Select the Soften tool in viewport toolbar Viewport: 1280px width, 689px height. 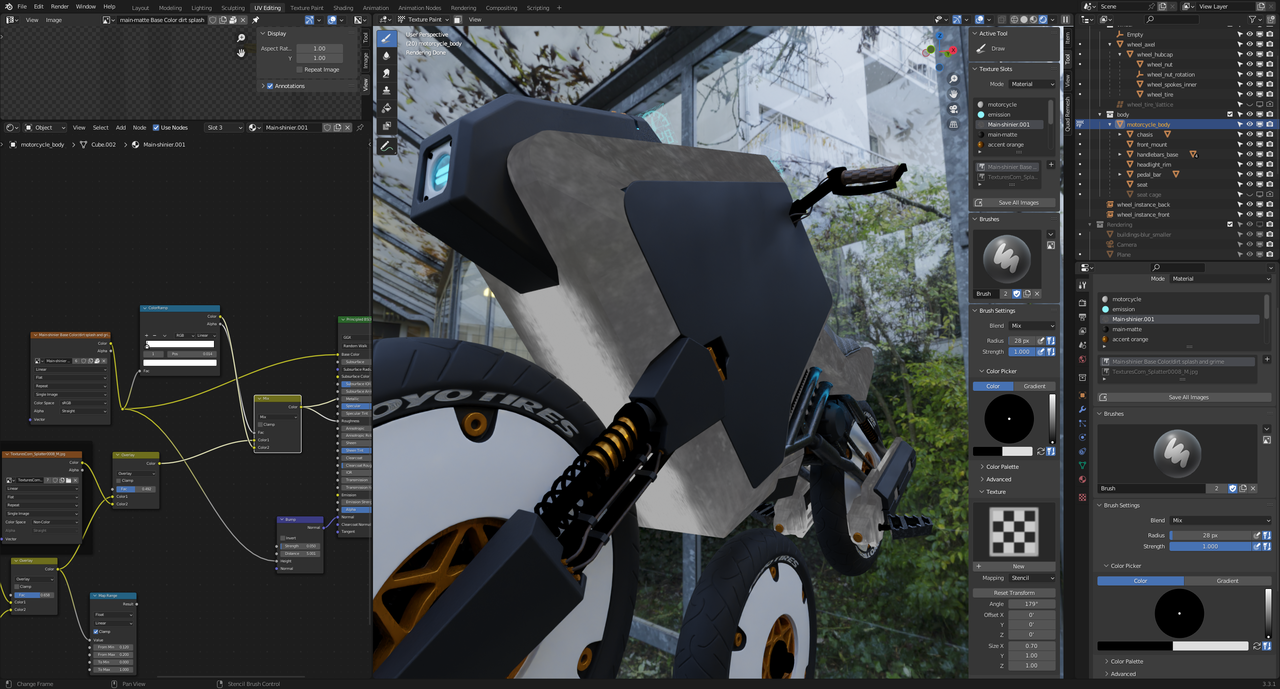tap(386, 56)
